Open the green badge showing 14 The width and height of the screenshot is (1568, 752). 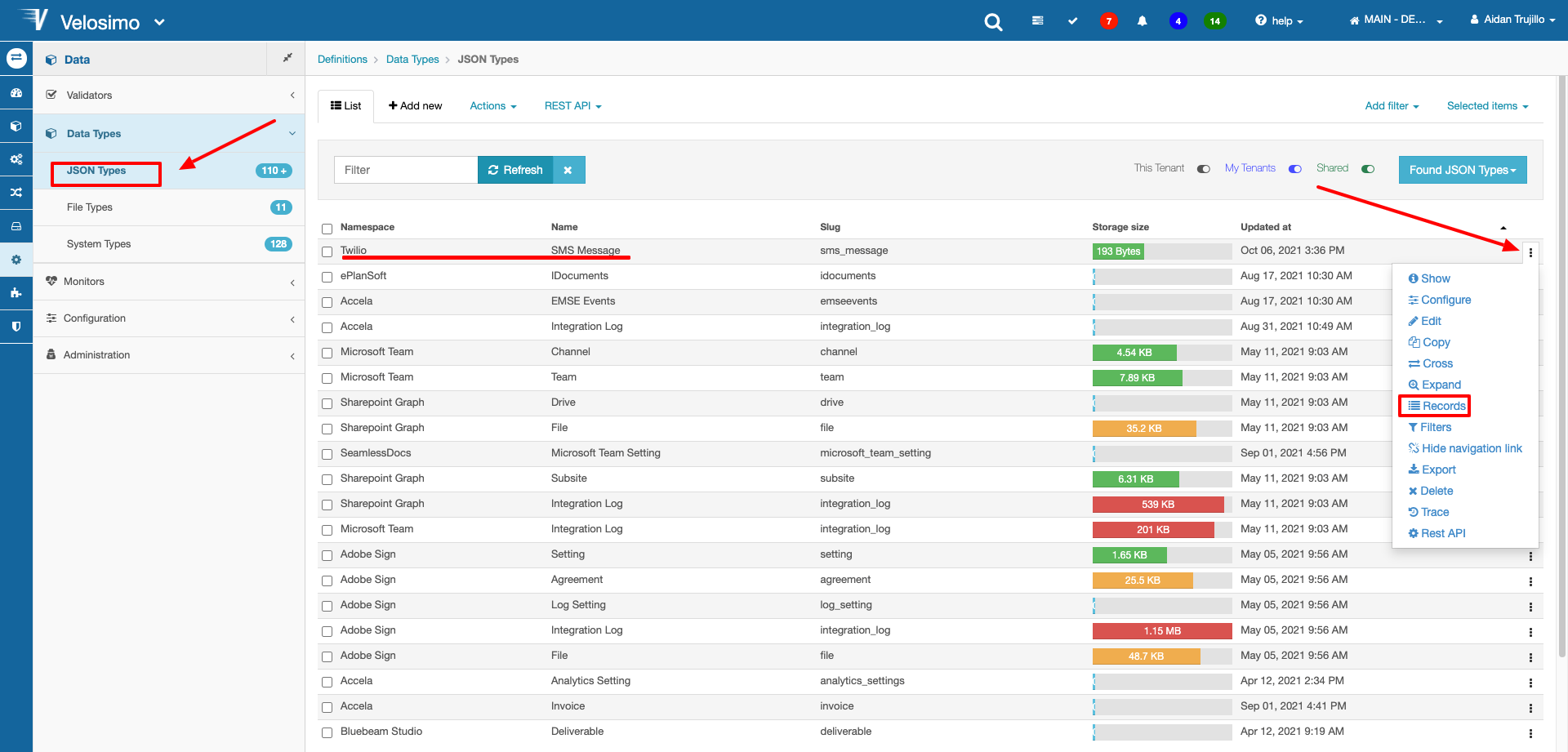[1214, 21]
